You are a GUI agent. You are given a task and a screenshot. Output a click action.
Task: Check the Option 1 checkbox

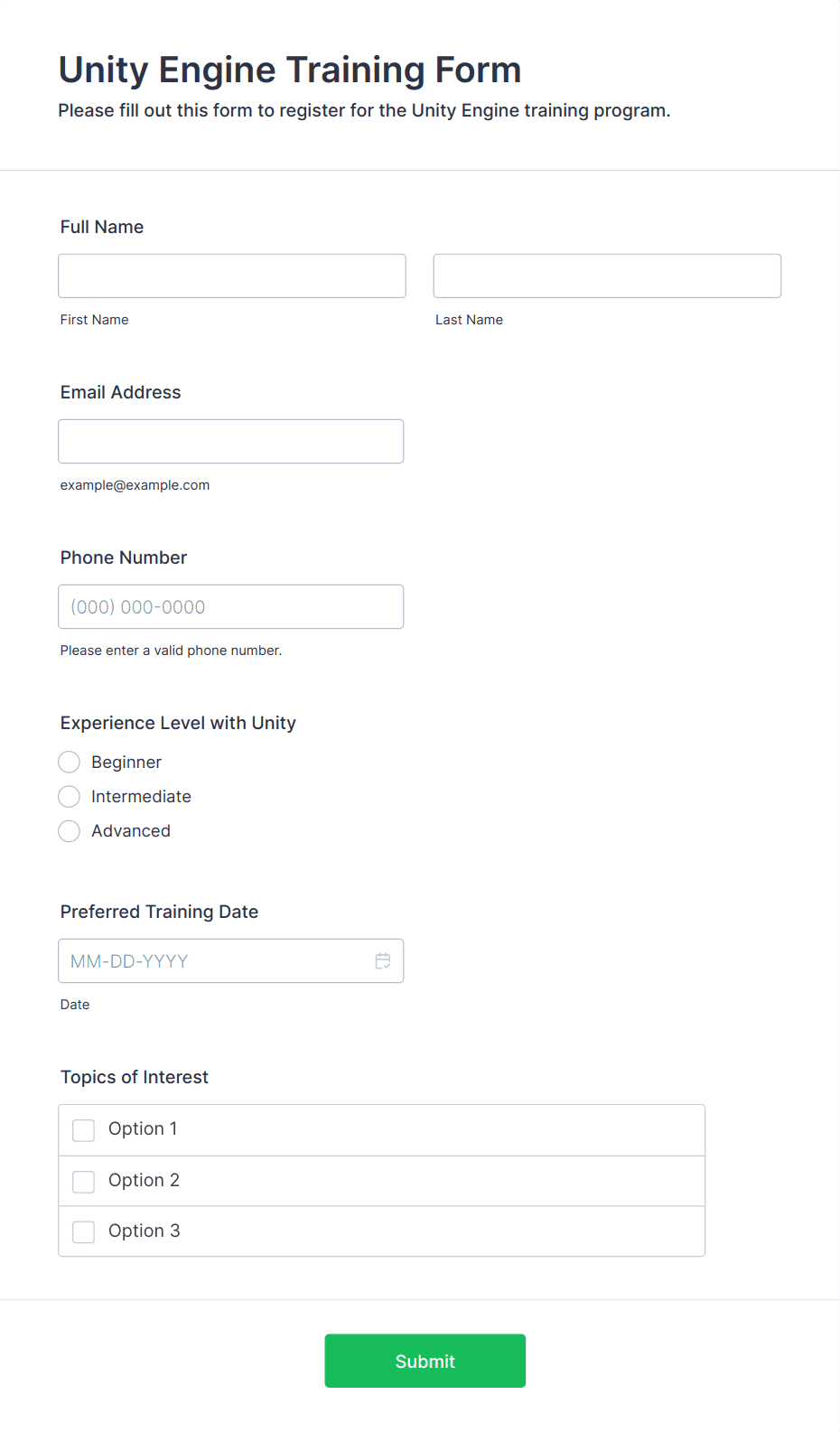84,1130
